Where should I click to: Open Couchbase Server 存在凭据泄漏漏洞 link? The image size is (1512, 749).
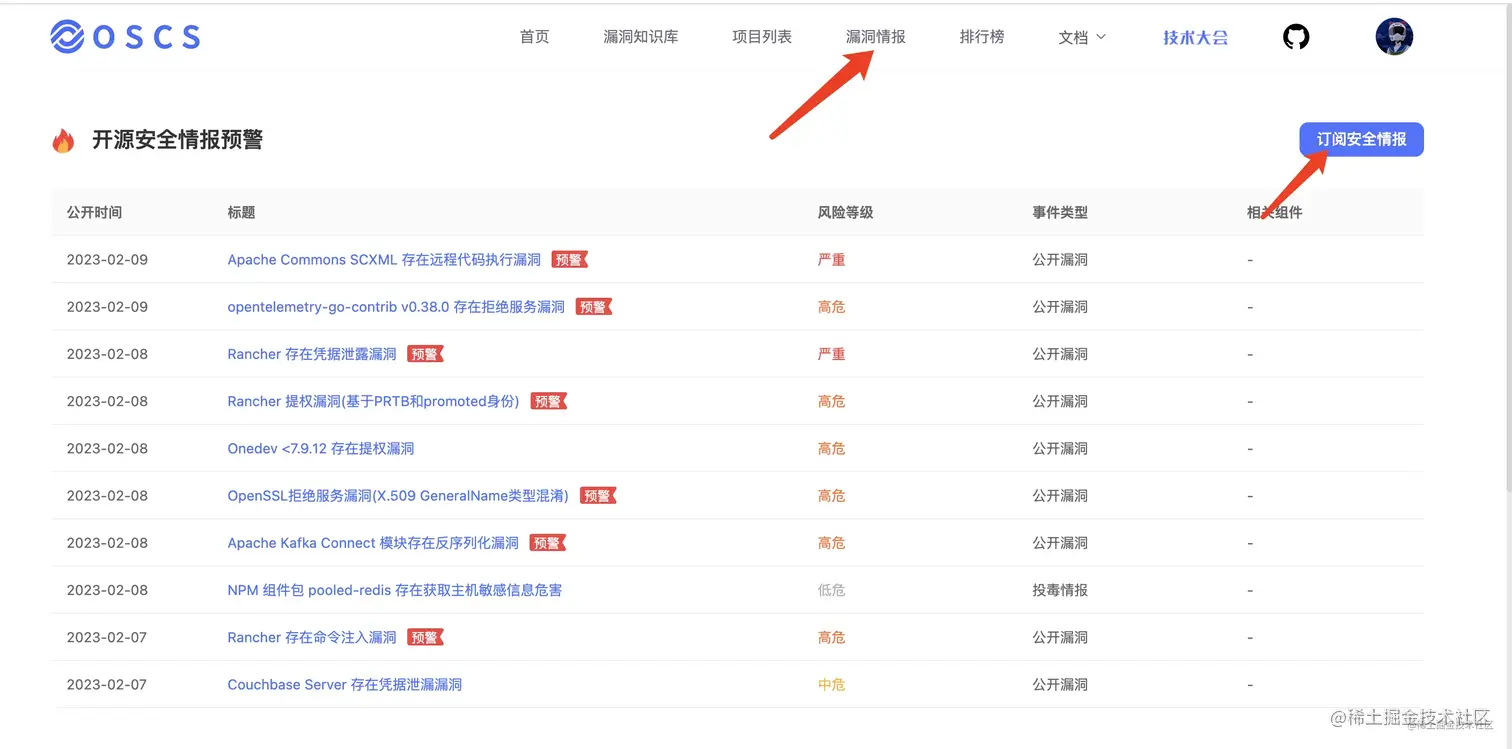[x=345, y=685]
